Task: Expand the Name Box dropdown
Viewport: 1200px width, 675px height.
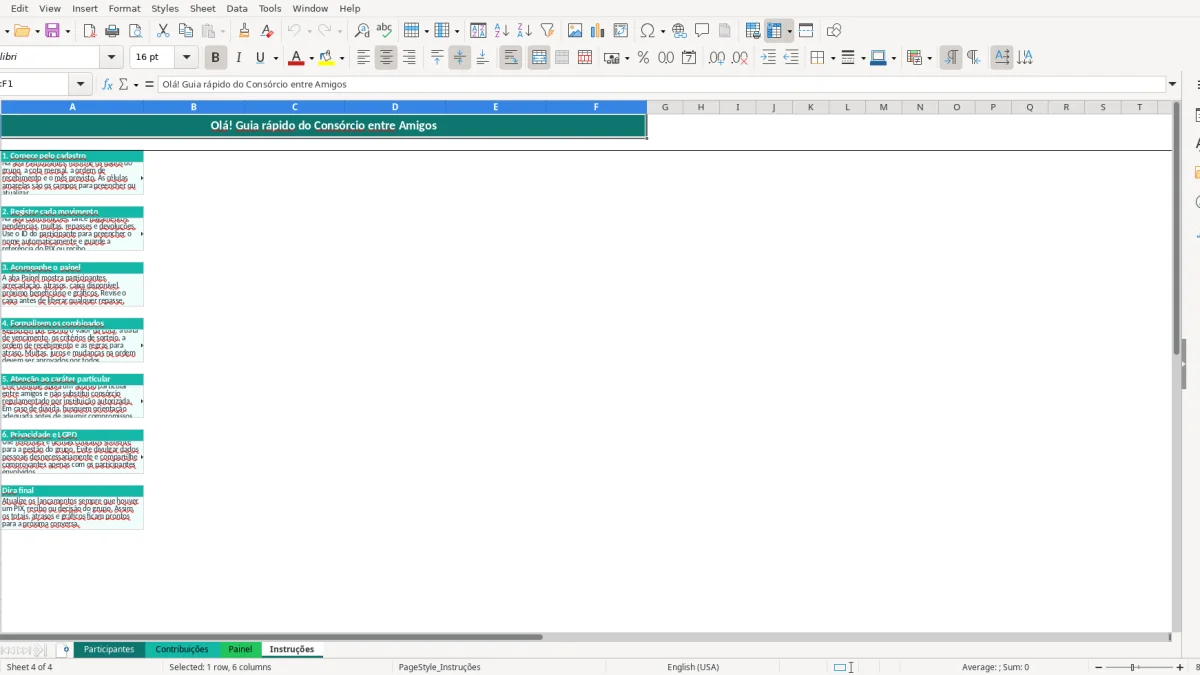Action: point(81,85)
